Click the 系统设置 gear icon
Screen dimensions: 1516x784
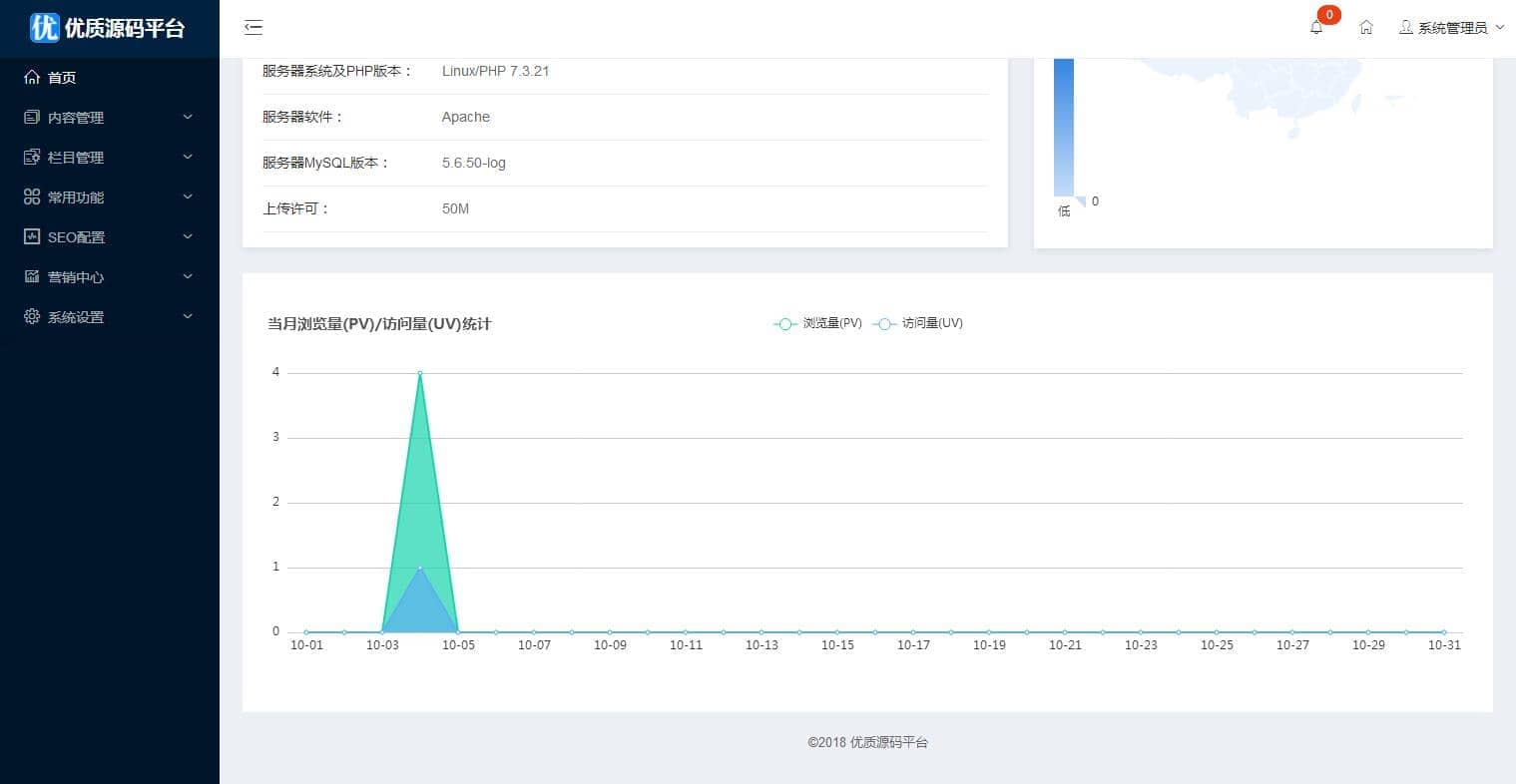(x=32, y=317)
